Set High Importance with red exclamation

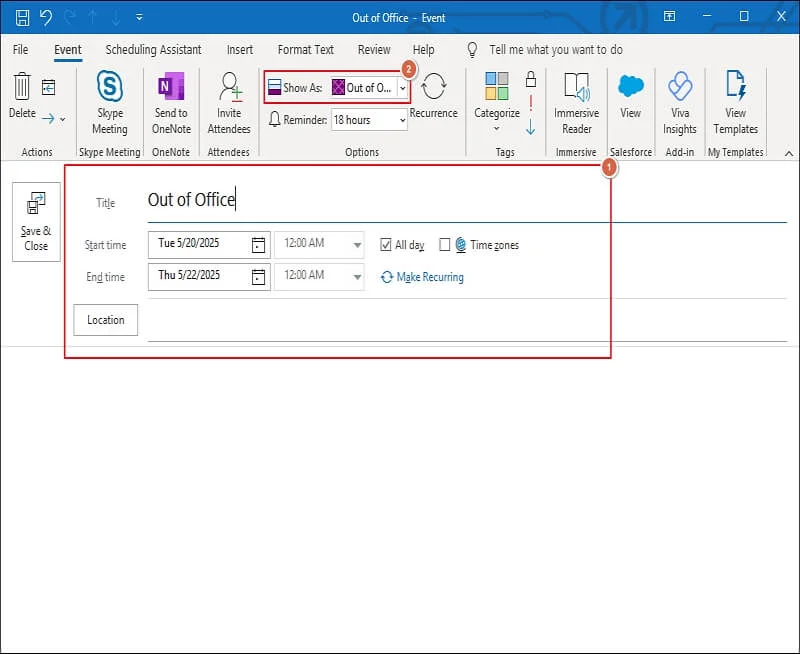(x=531, y=103)
